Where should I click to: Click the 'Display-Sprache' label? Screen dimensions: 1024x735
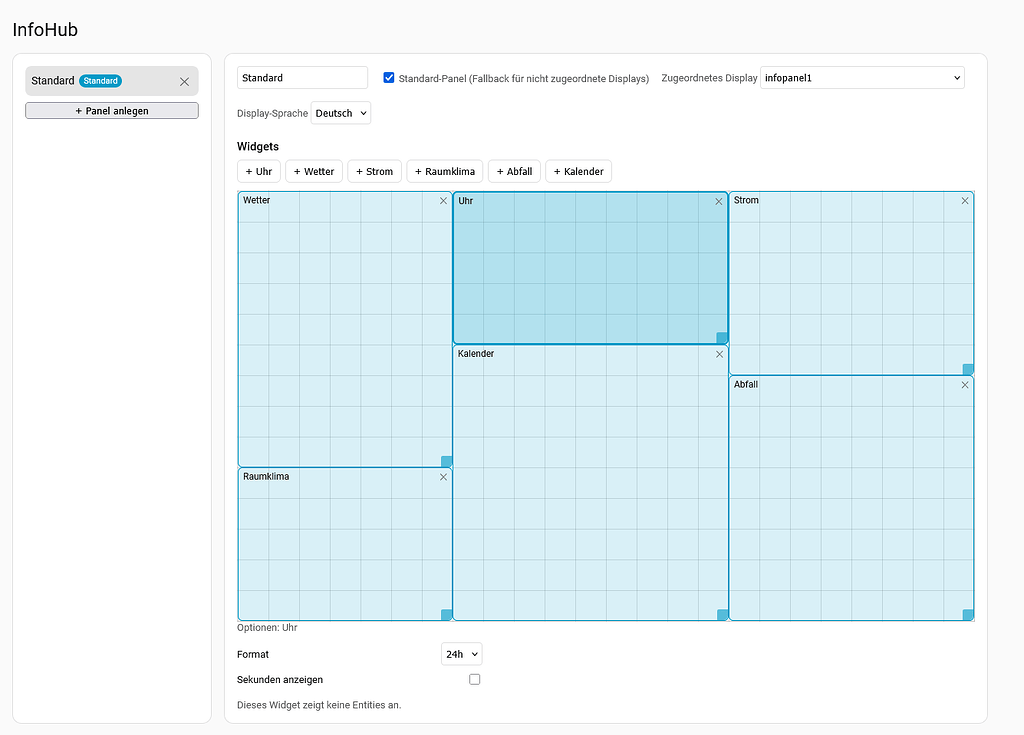point(272,113)
